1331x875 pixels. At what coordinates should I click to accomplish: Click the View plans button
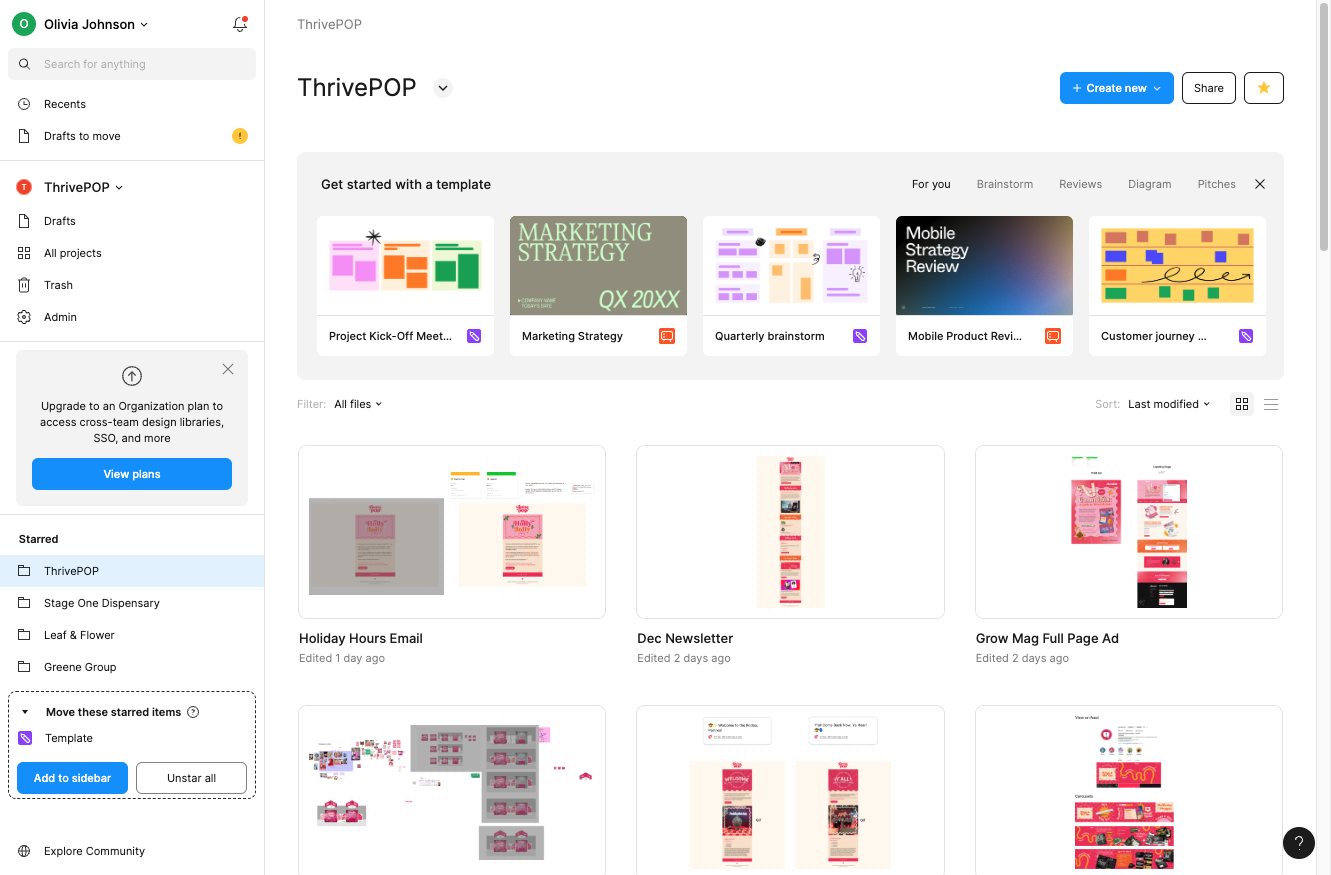pyautogui.click(x=132, y=474)
